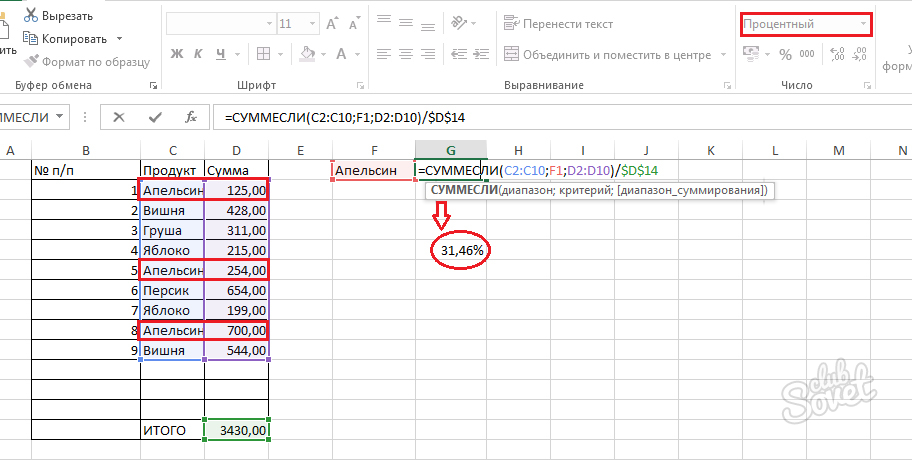Image resolution: width=912 pixels, height=460 pixels.
Task: Select column D header
Action: (x=236, y=150)
